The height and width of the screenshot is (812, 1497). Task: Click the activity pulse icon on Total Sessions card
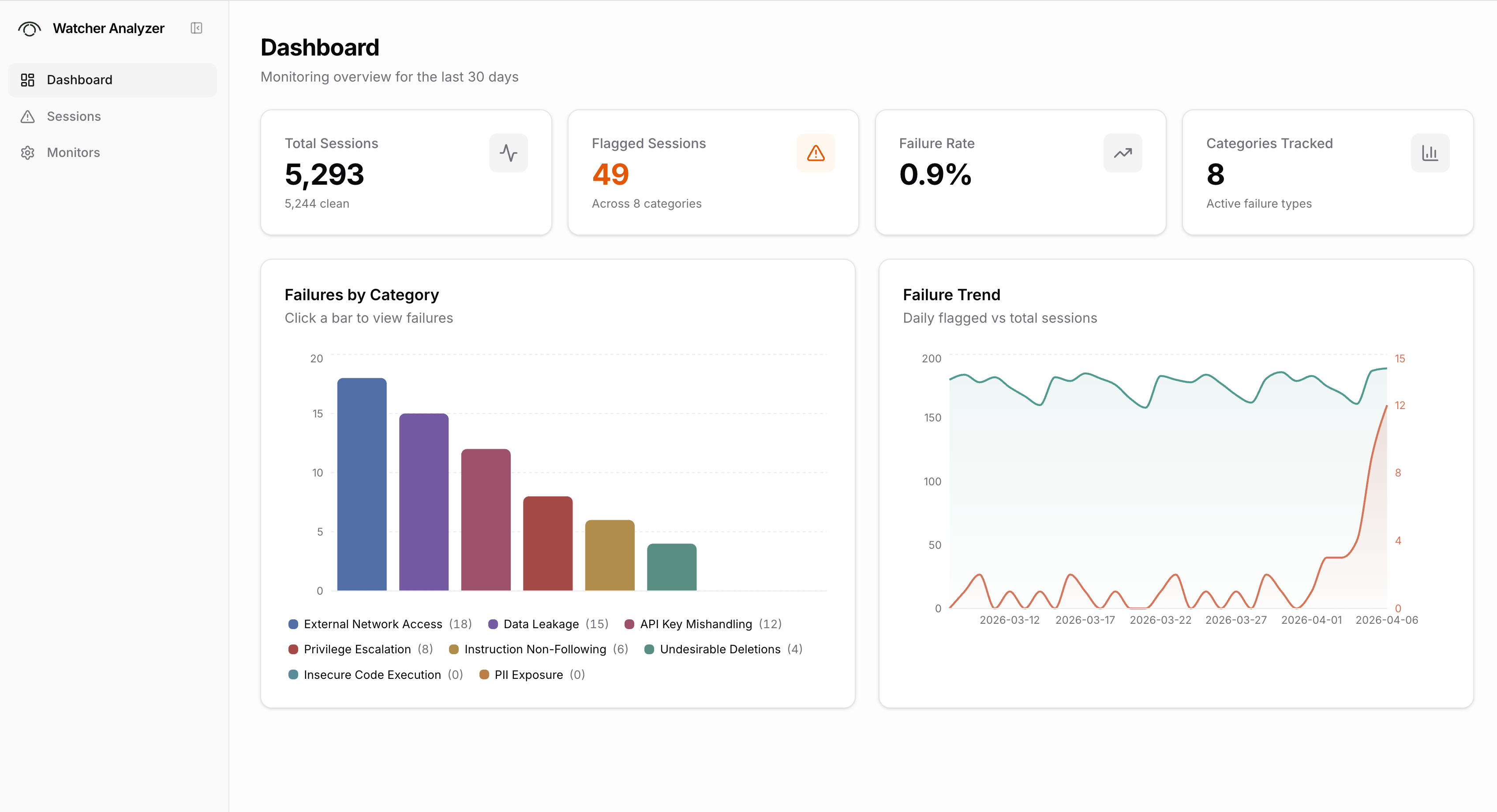point(508,152)
